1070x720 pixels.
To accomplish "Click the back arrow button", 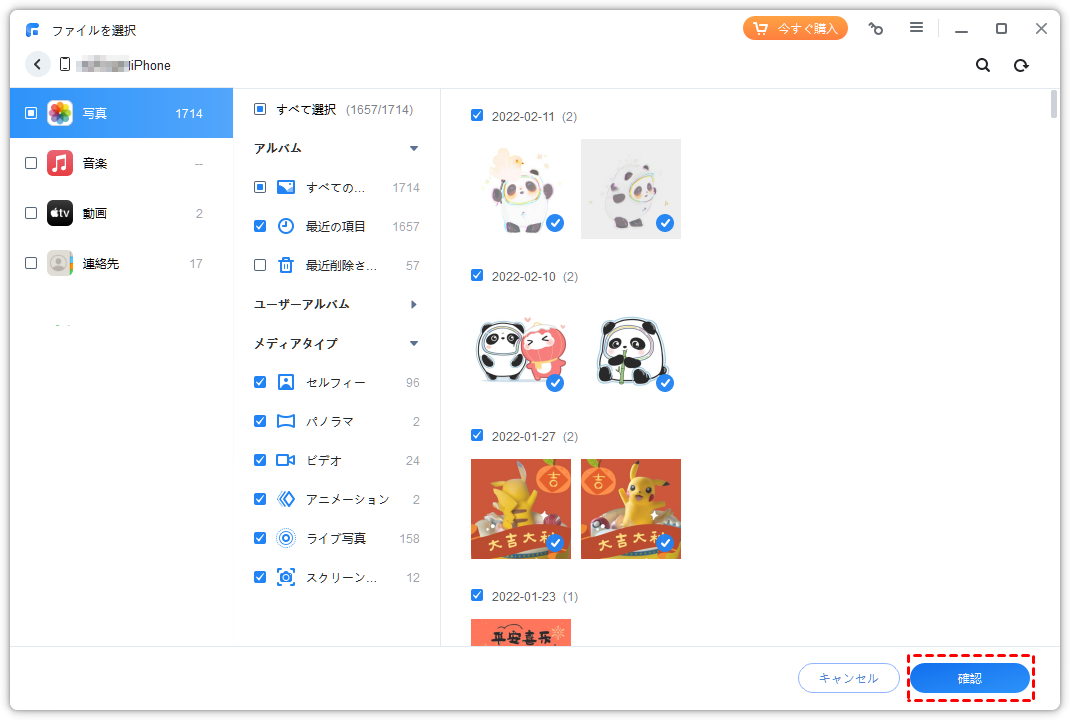I will [38, 65].
